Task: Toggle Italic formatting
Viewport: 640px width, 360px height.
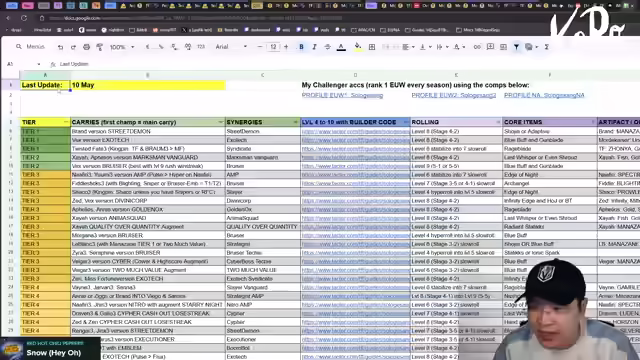Action: pos(314,47)
